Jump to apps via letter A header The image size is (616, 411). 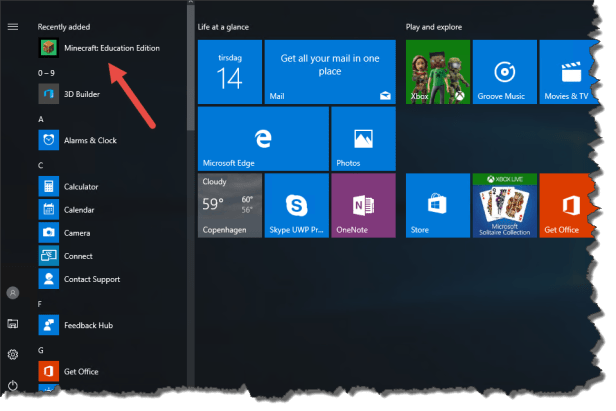pos(41,119)
